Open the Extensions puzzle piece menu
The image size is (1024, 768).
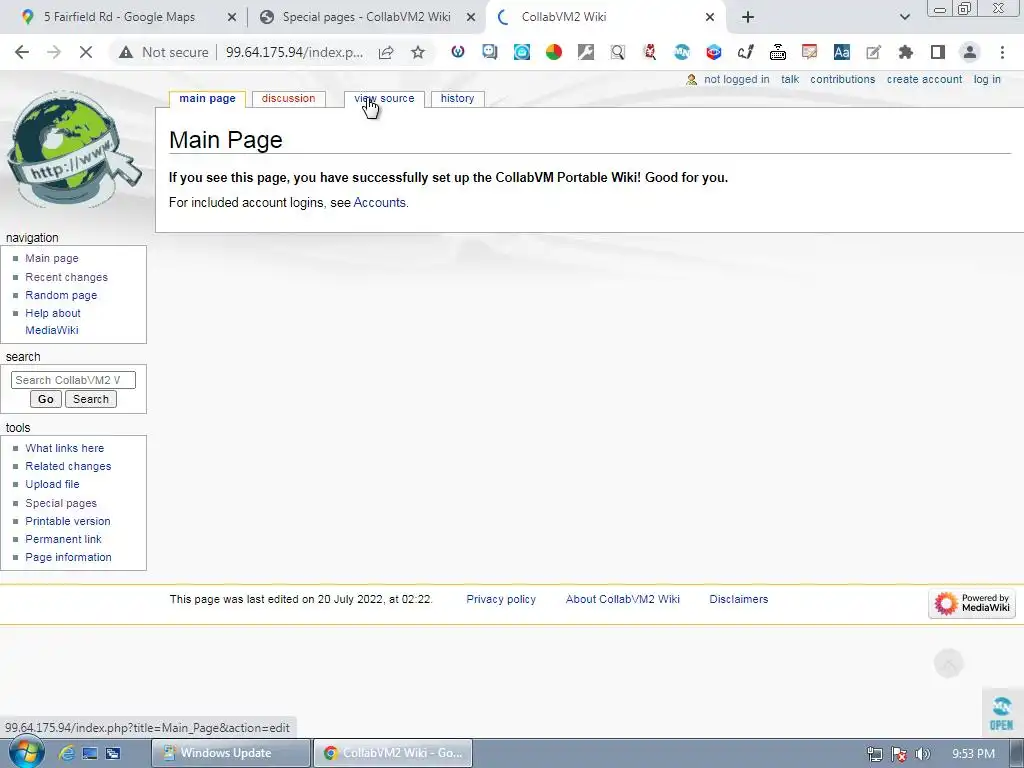tap(906, 52)
